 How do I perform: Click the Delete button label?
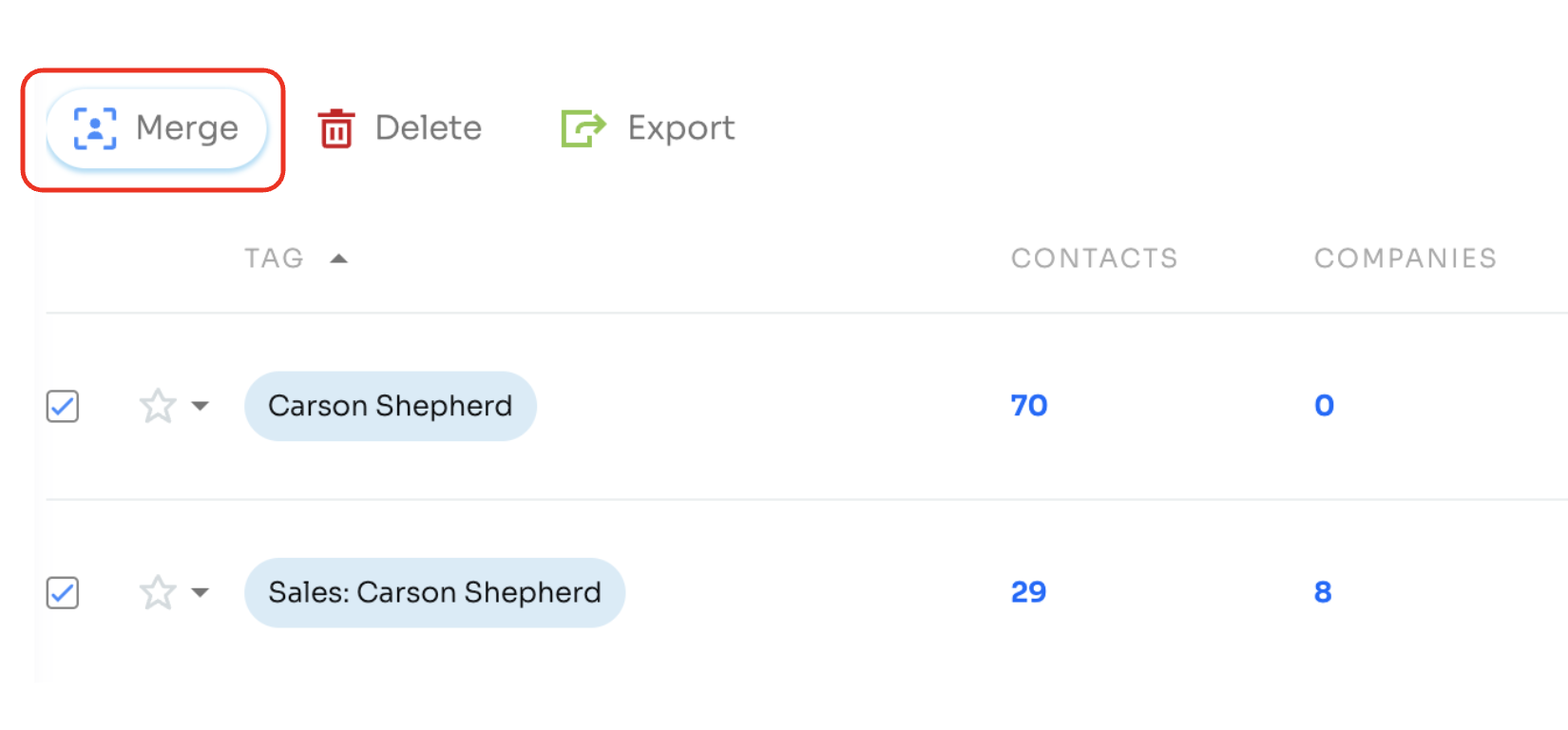pos(429,128)
